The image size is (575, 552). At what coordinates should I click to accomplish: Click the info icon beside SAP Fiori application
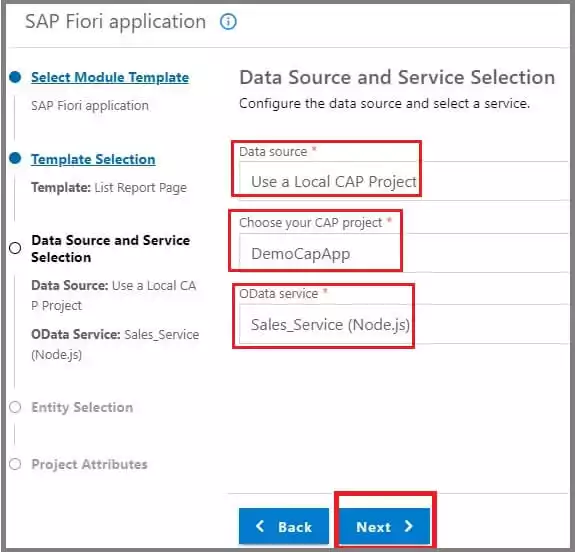228,22
